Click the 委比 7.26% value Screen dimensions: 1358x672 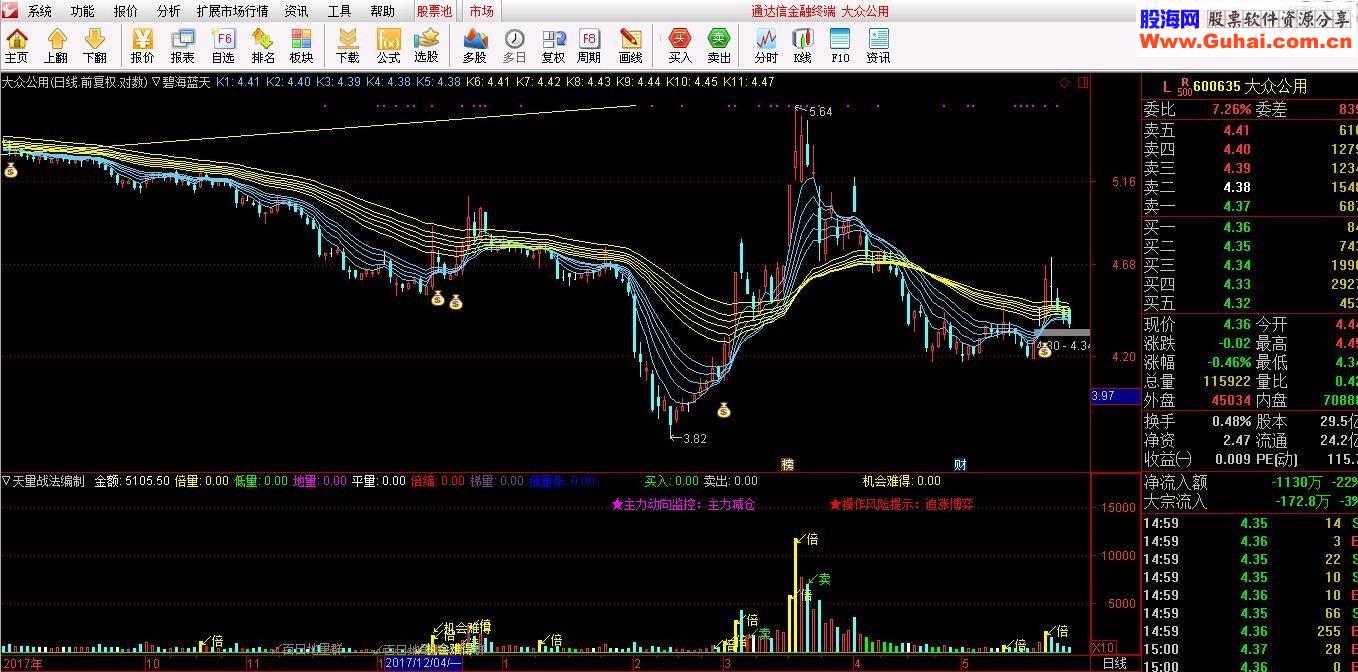1230,109
